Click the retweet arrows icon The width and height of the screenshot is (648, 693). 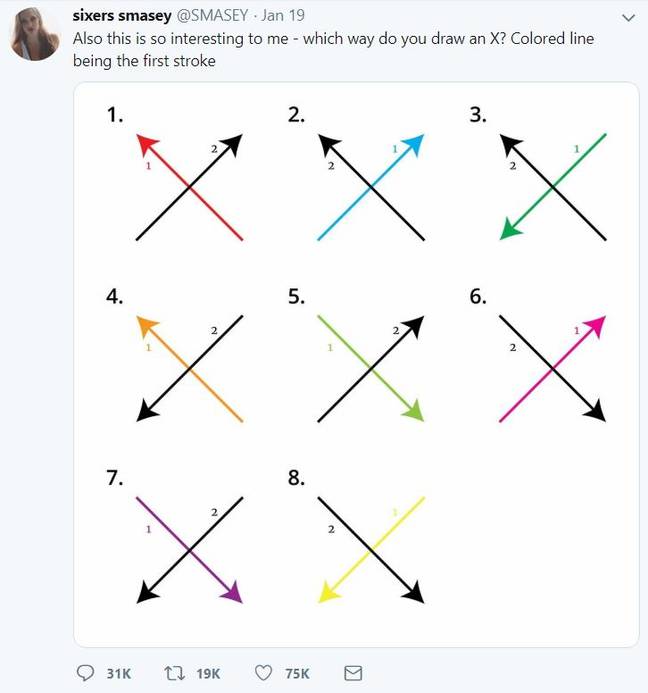pyautogui.click(x=175, y=673)
